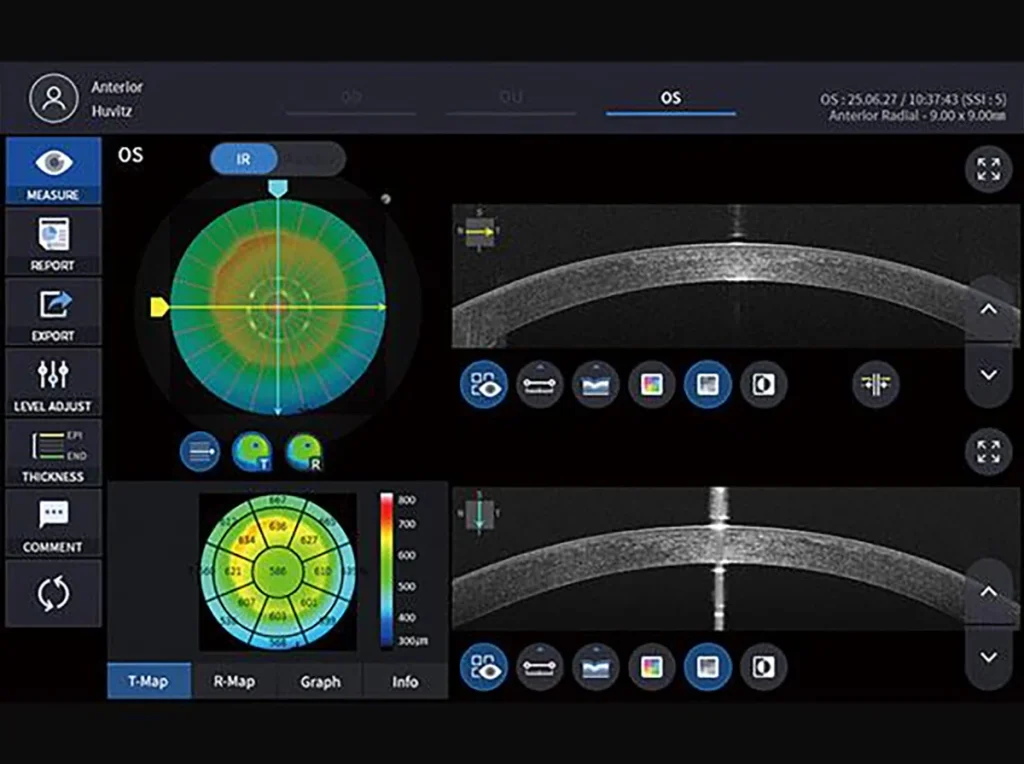Toggle the eye view button under top scan
1024x764 pixels.
coord(484,384)
